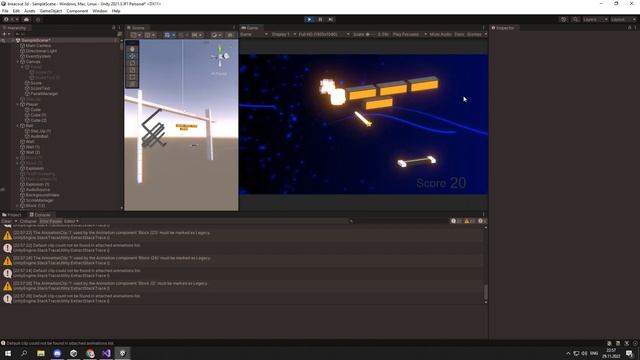
Task: Open the Window menu
Action: click(100, 11)
